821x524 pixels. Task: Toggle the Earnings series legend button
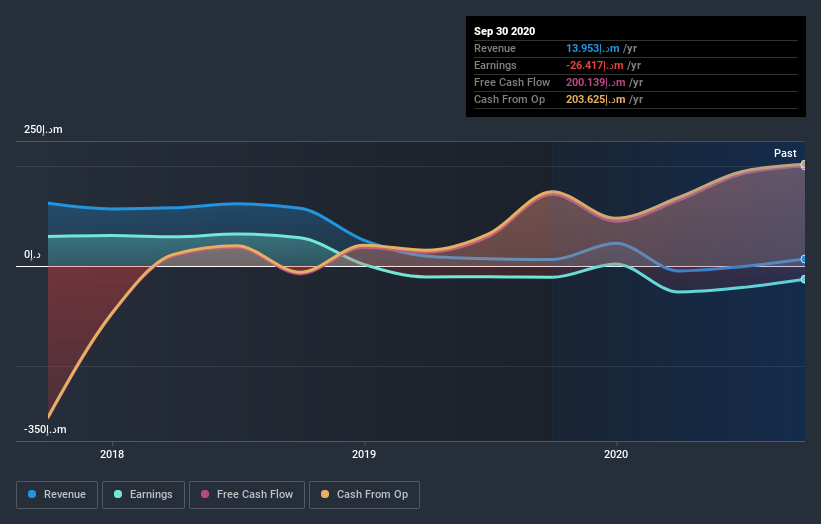(x=143, y=495)
